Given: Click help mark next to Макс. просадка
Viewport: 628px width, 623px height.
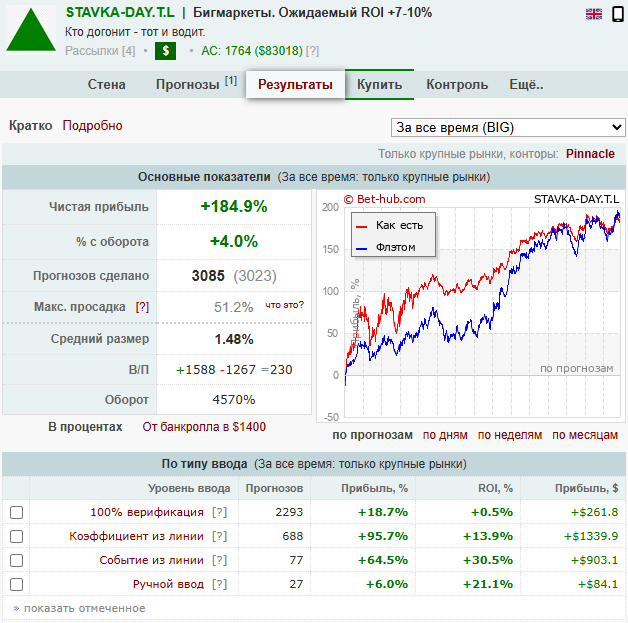Looking at the screenshot, I should click(142, 307).
